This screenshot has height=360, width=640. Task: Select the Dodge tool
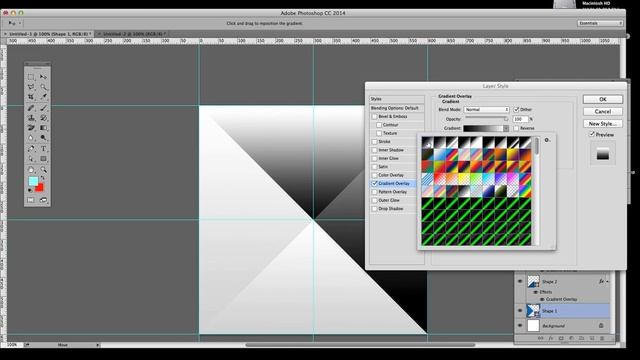(x=43, y=138)
